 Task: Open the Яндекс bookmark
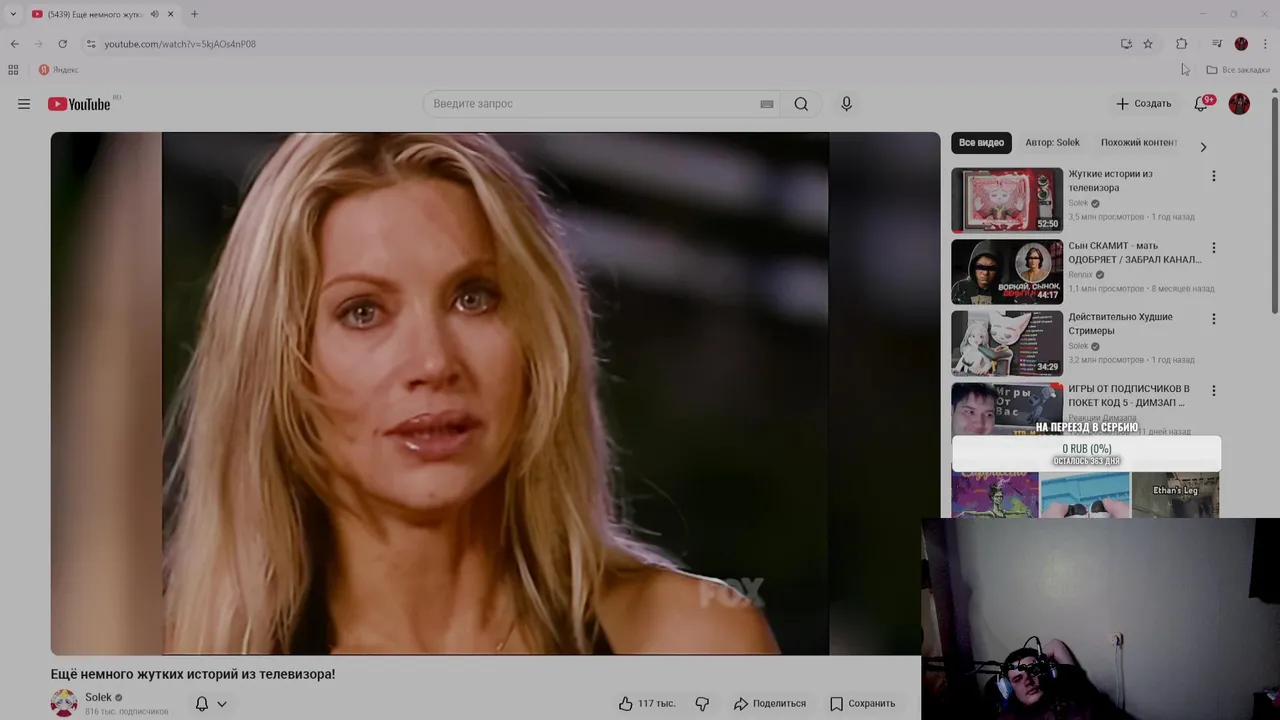[58, 70]
